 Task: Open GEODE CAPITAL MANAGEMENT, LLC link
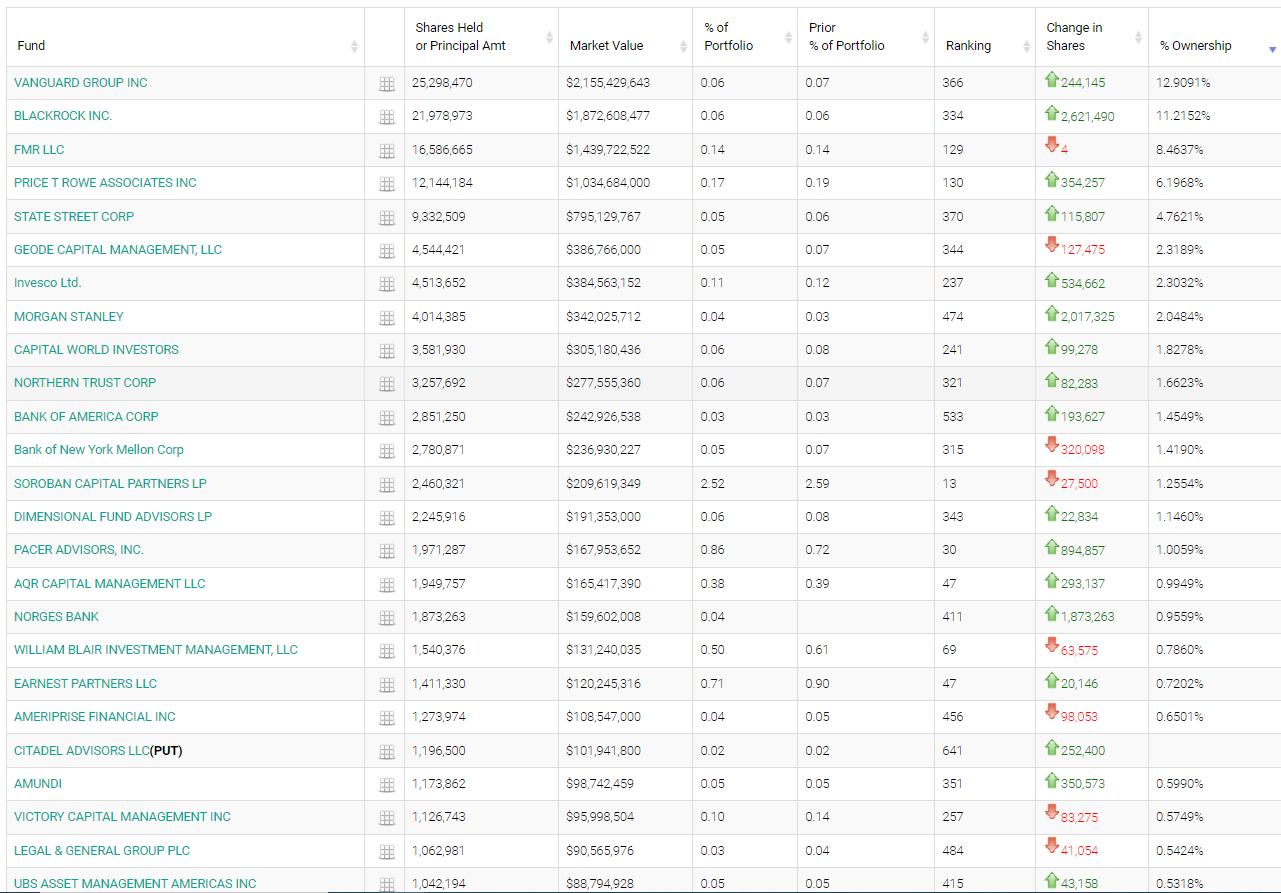point(118,250)
